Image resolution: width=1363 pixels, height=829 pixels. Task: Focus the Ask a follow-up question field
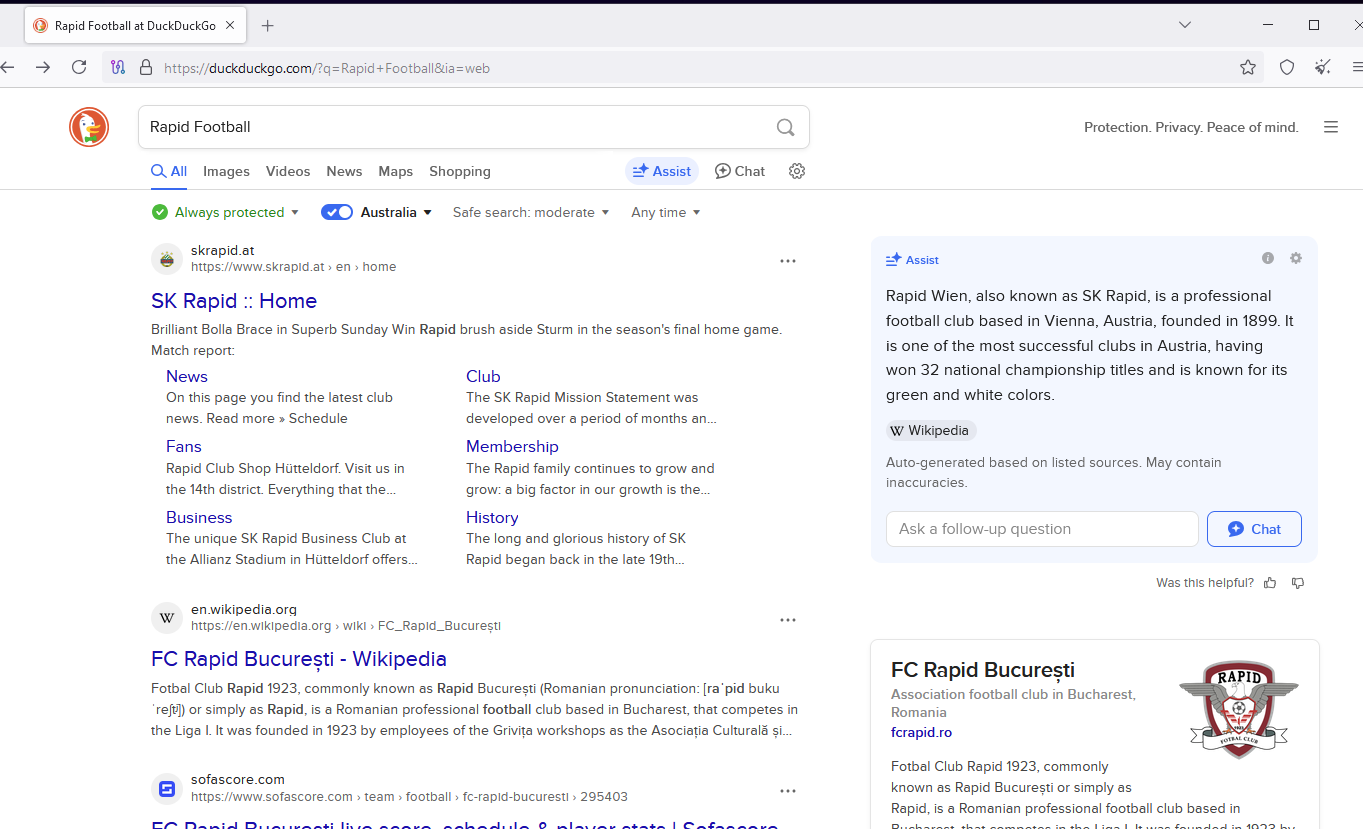[1042, 529]
